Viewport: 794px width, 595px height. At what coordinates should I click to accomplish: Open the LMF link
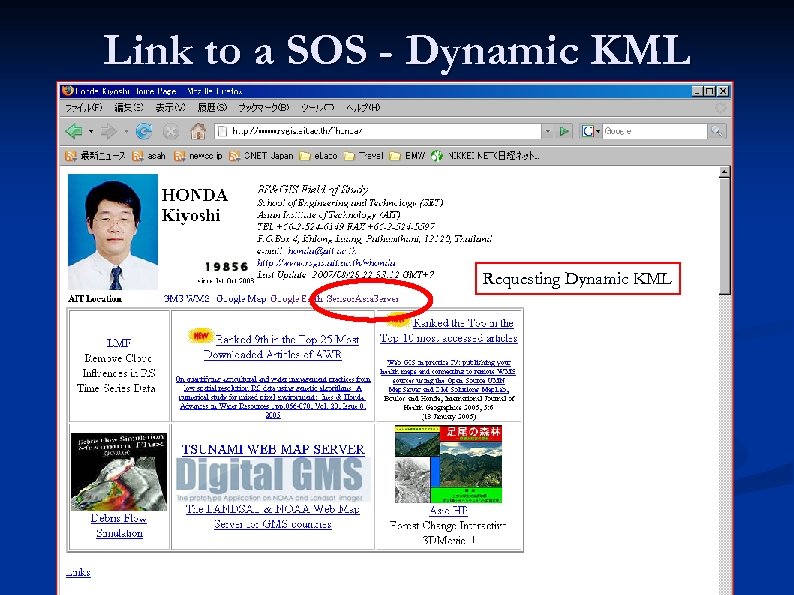tap(119, 343)
